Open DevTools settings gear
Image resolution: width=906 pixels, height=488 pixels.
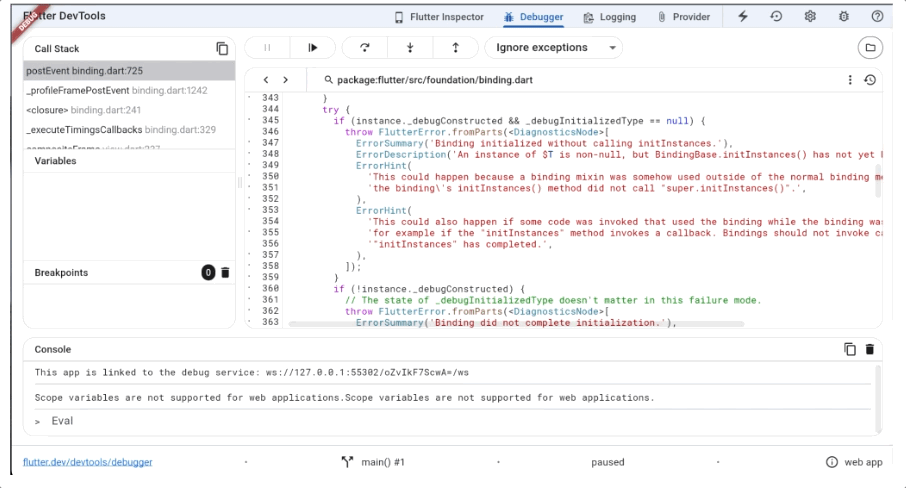click(x=810, y=17)
